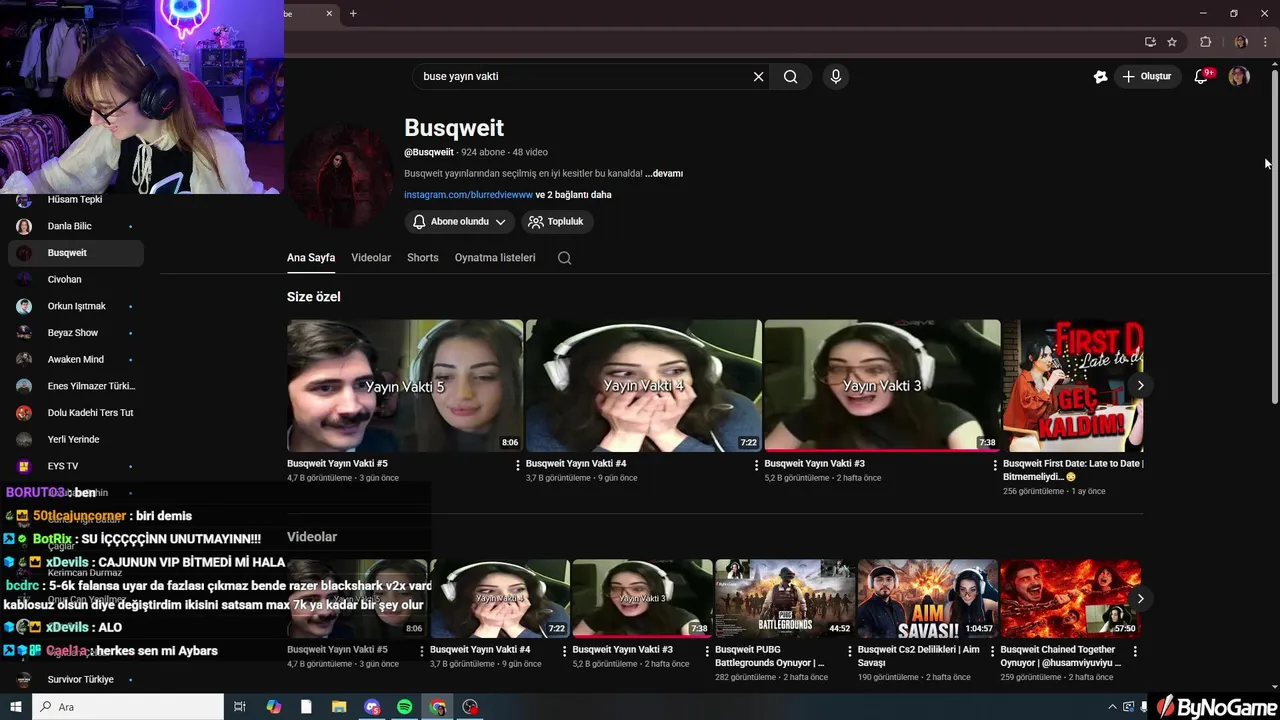Open Oynatma listeleri tab
1280x720 pixels.
click(495, 258)
